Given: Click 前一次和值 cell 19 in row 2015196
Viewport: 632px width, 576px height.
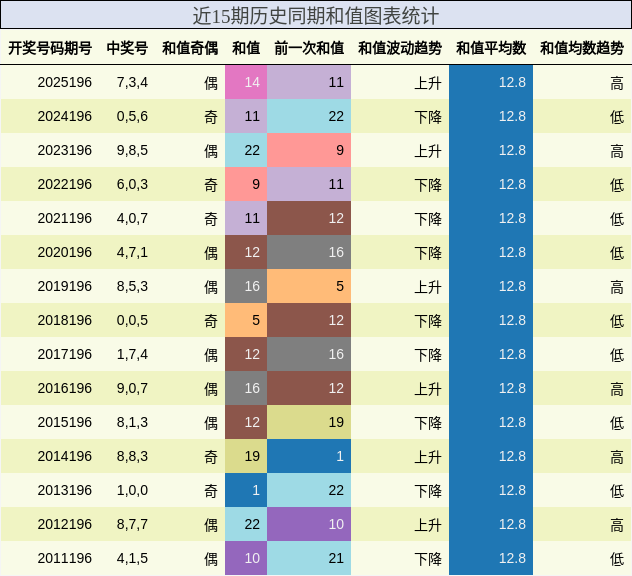Looking at the screenshot, I should [x=309, y=422].
